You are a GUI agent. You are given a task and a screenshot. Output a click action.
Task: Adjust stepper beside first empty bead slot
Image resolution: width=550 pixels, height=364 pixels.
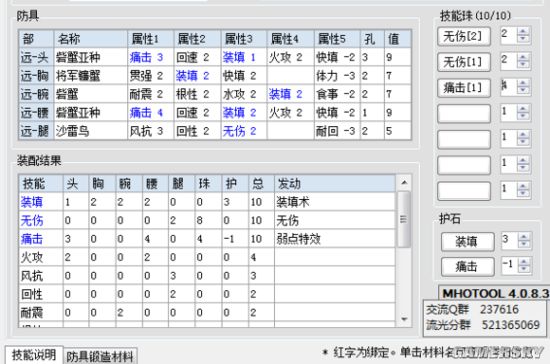[523, 113]
